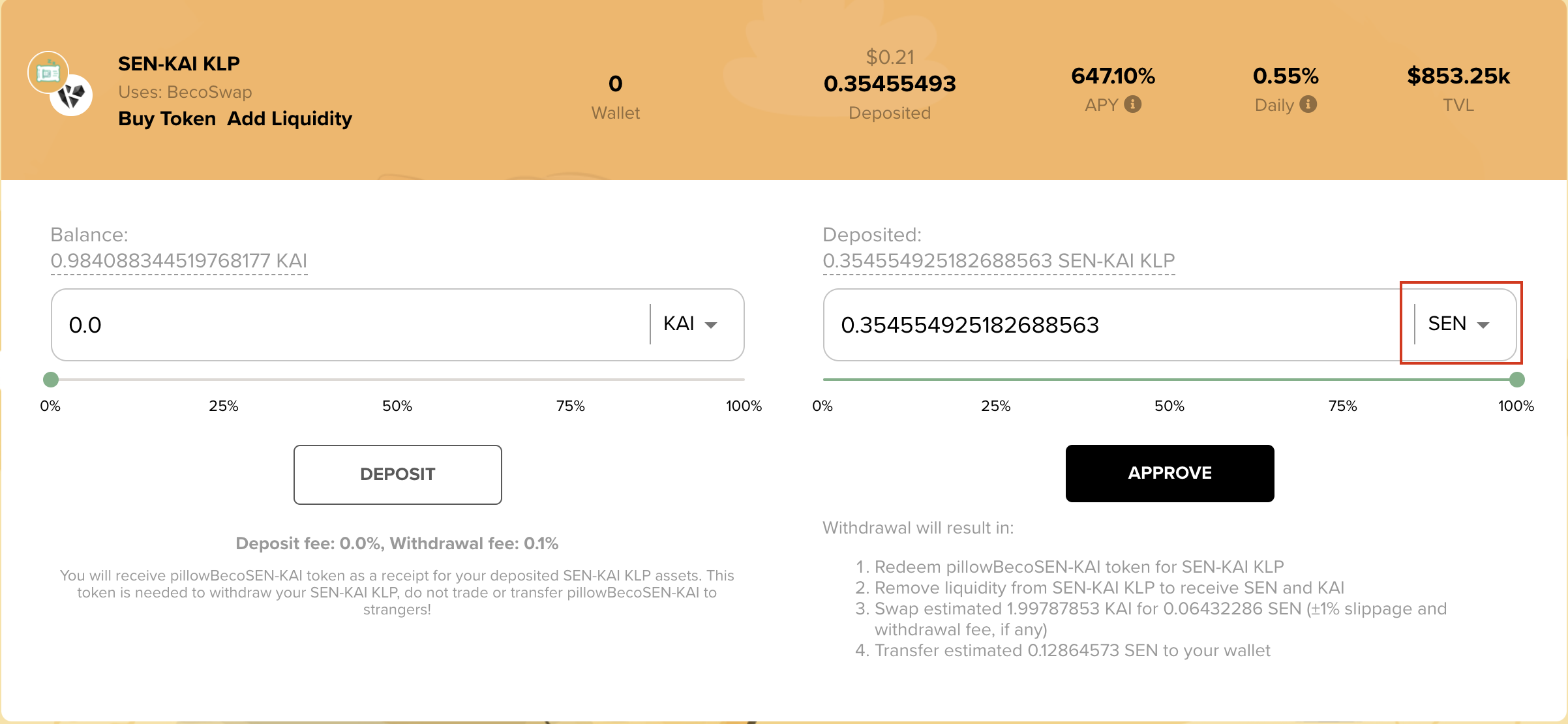Image resolution: width=1568 pixels, height=724 pixels.
Task: Select 75% mark on the withdrawal slider
Action: 1343,406
